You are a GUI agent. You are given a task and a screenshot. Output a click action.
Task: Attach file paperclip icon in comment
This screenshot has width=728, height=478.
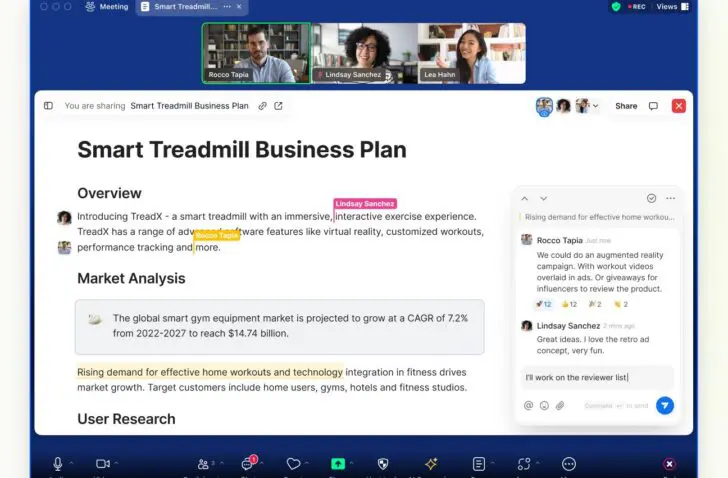pyautogui.click(x=560, y=405)
